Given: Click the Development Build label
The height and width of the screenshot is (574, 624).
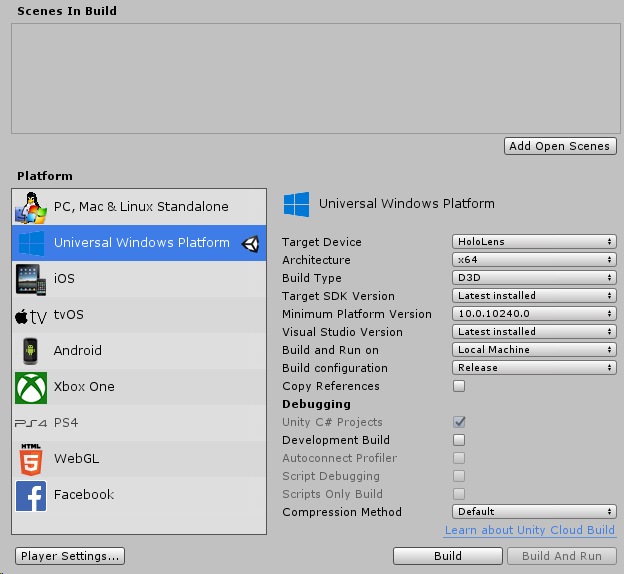Looking at the screenshot, I should pyautogui.click(x=336, y=440).
